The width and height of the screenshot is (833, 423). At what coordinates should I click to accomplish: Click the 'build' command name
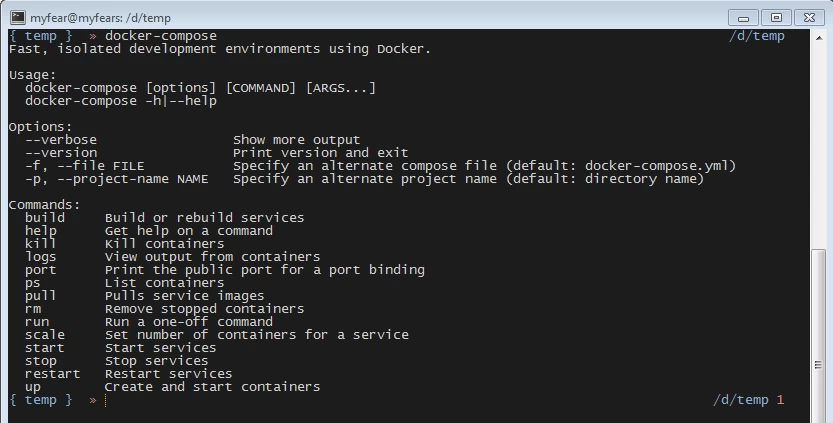tap(45, 218)
